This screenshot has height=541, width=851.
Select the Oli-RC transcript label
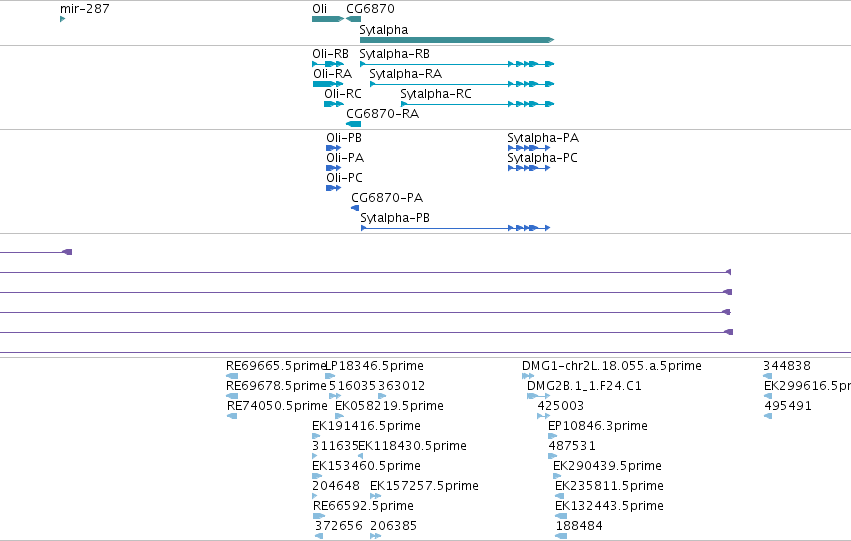coord(342,94)
